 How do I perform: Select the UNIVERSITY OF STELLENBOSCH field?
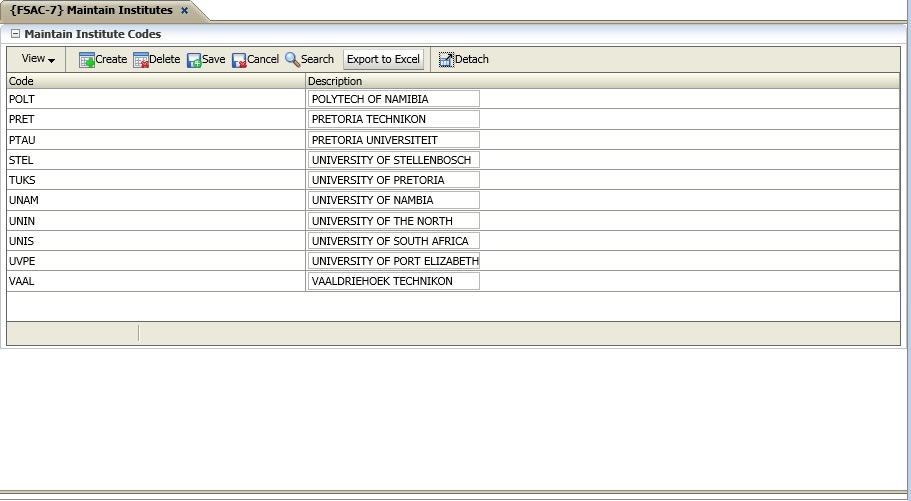pyautogui.click(x=393, y=160)
